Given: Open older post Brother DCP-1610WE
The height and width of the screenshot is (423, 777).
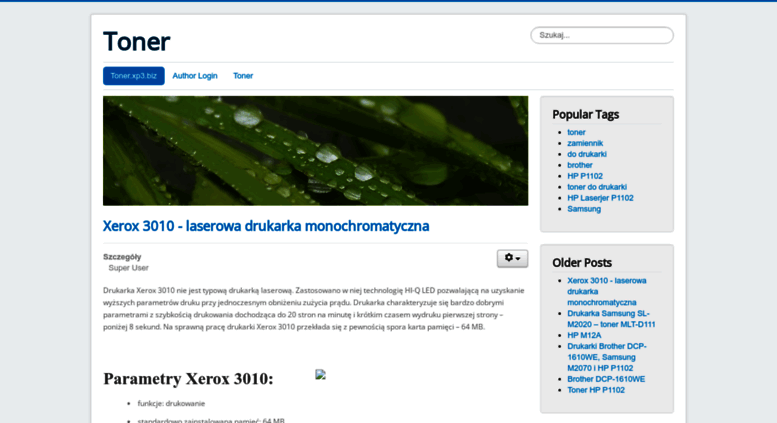Looking at the screenshot, I should pos(606,379).
